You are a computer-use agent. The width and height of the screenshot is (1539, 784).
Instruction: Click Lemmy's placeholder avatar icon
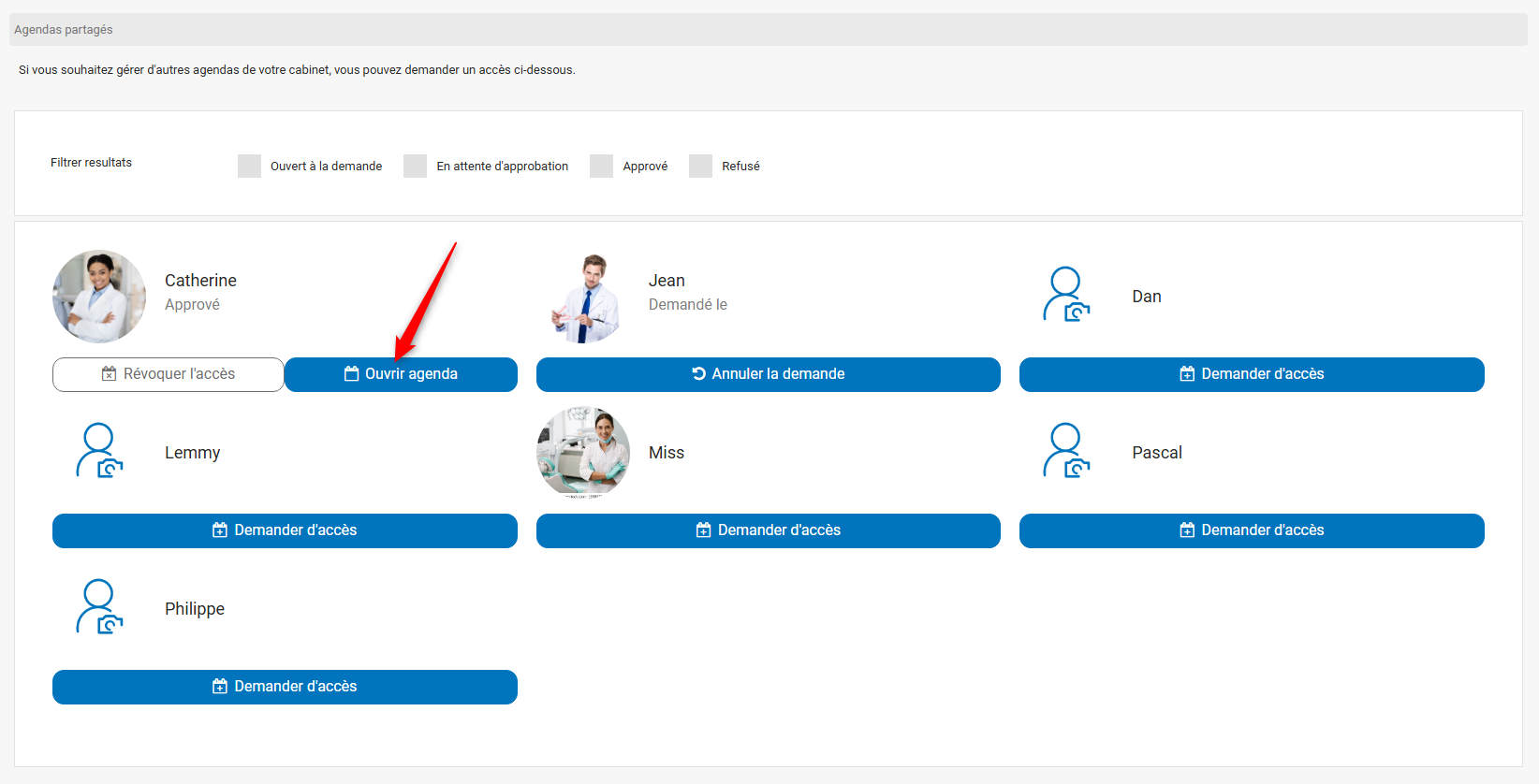(99, 451)
